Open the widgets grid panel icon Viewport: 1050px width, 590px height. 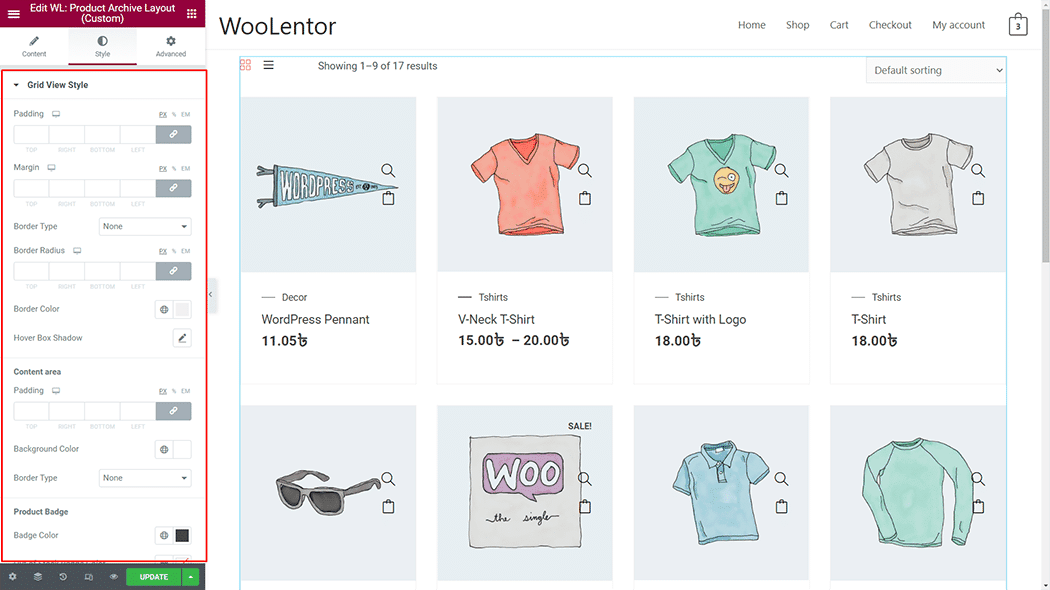[x=192, y=13]
